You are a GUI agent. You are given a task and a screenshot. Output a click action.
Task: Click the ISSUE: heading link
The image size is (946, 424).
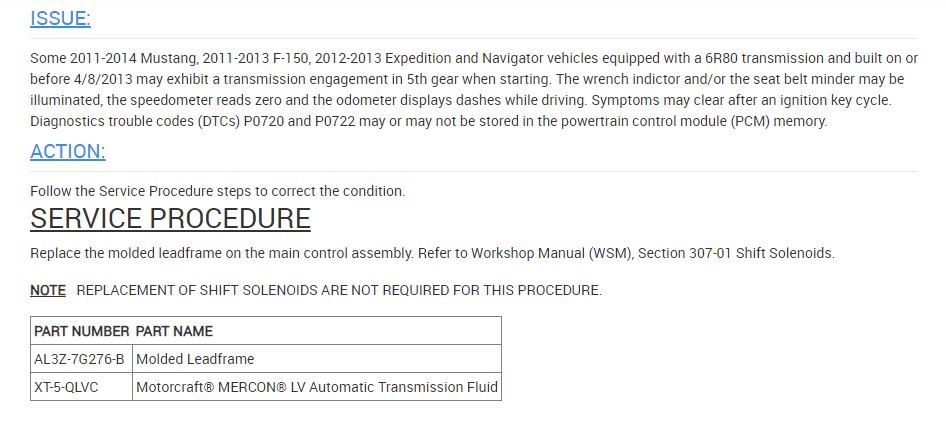point(60,18)
